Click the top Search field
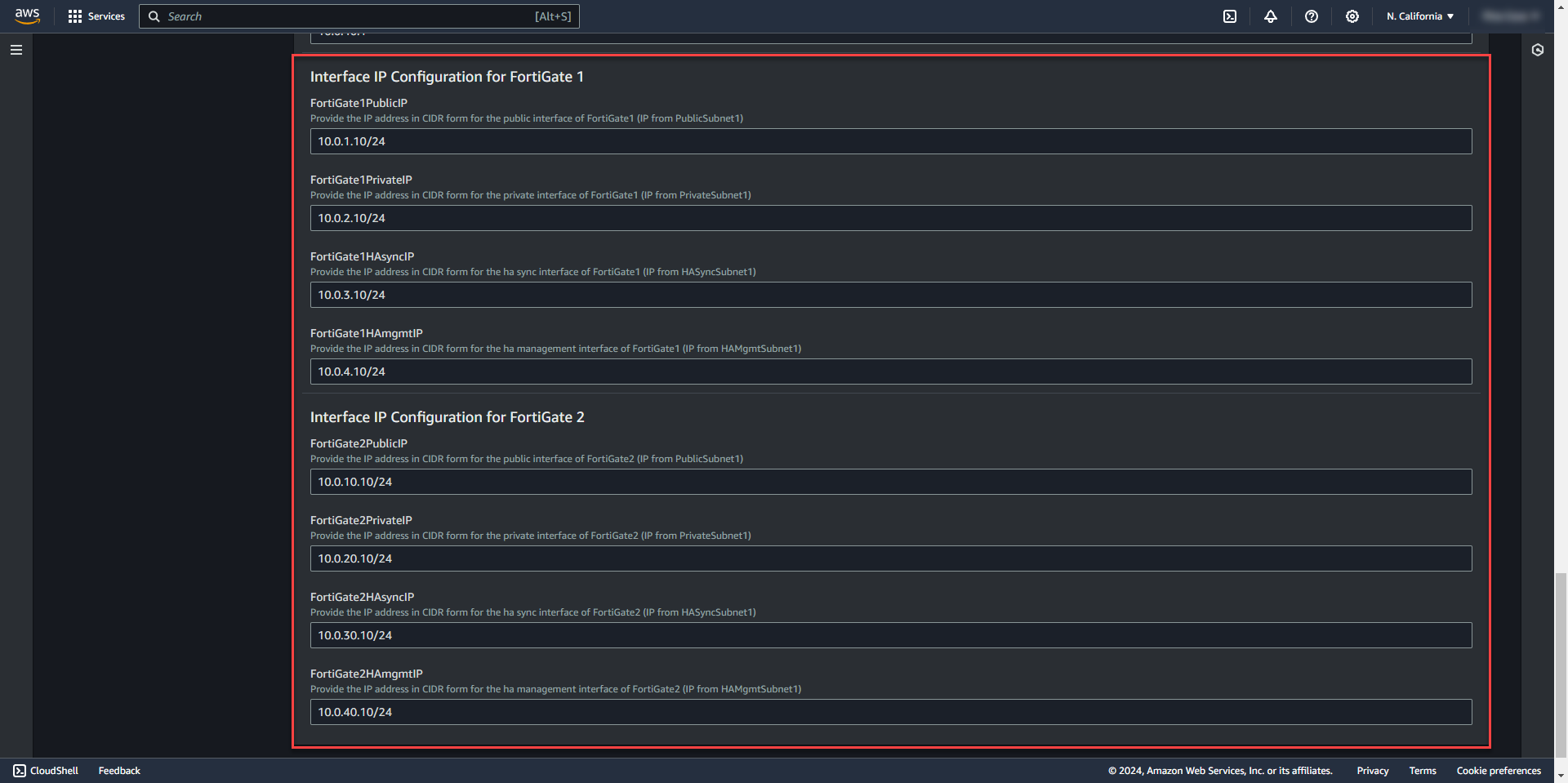Screen dimensions: 1568x783 [359, 16]
